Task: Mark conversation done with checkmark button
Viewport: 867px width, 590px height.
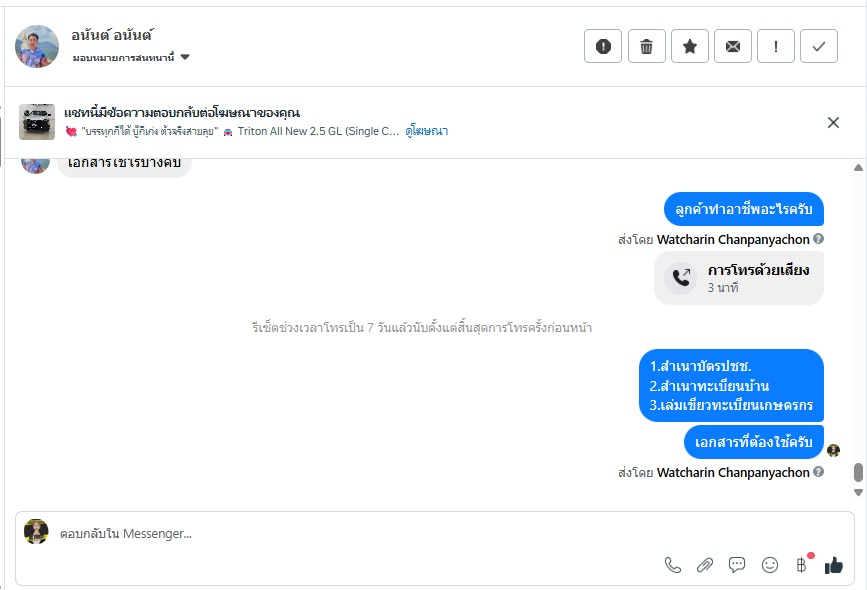Action: pyautogui.click(x=819, y=46)
